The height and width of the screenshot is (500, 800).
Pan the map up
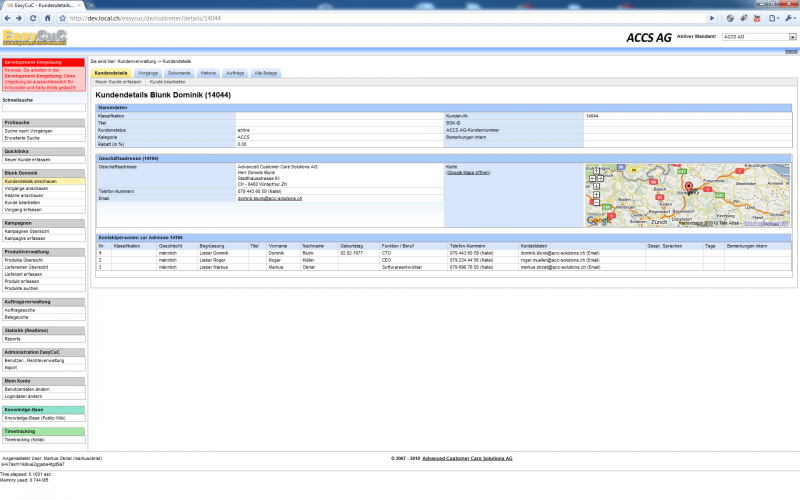pos(596,171)
